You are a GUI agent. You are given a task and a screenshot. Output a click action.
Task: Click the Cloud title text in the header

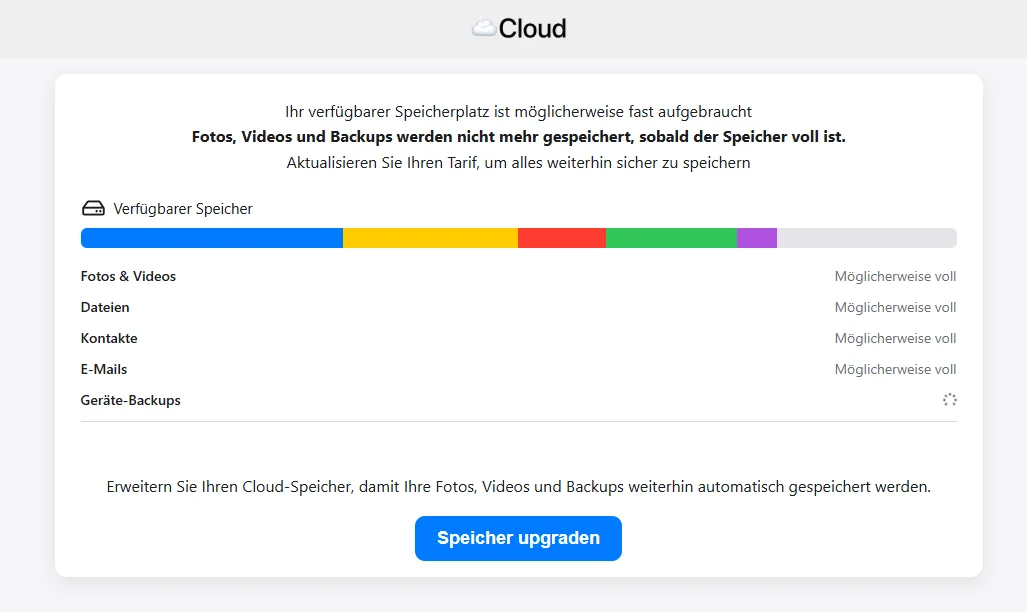click(x=531, y=28)
